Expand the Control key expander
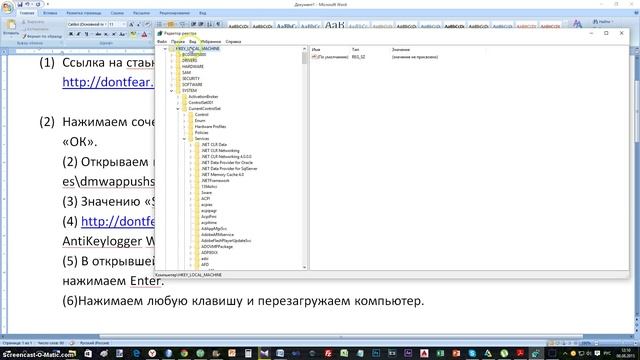This screenshot has width=640, height=360. pyautogui.click(x=184, y=115)
